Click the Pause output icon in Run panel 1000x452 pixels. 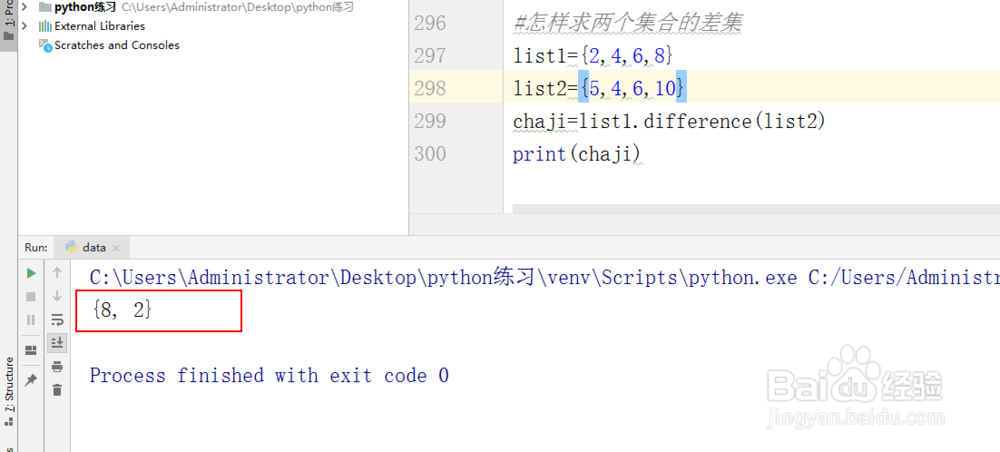pos(31,319)
